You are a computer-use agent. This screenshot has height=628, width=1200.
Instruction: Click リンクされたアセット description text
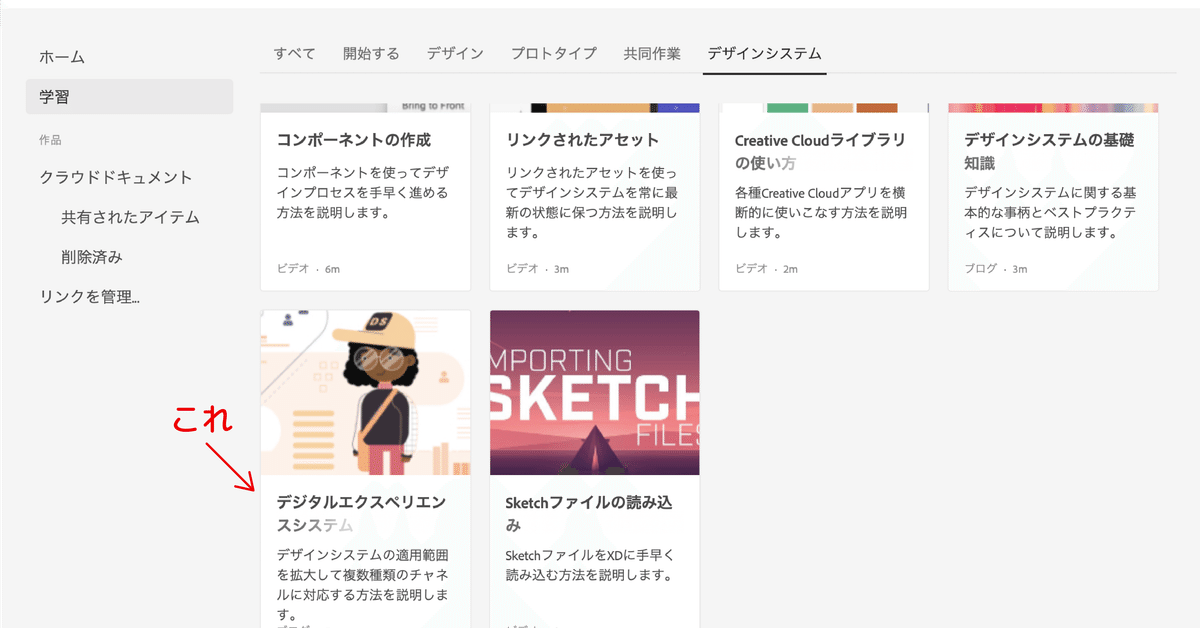[x=592, y=202]
